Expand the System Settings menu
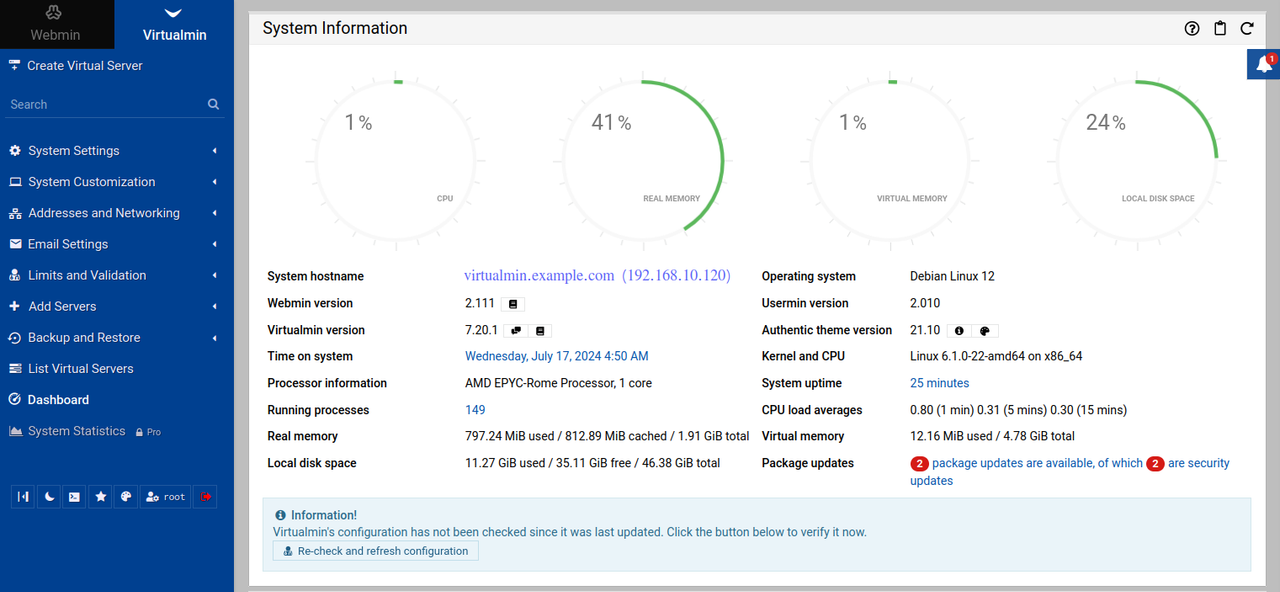The image size is (1280, 592). tap(74, 151)
